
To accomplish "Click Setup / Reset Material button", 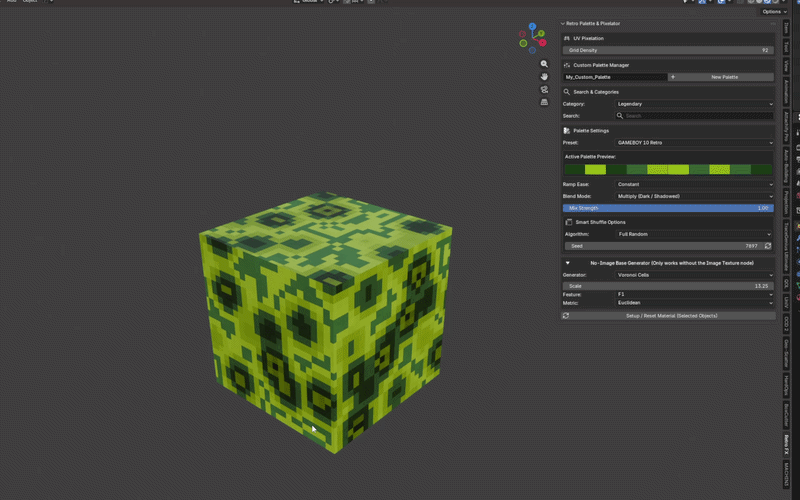I will click(671, 316).
